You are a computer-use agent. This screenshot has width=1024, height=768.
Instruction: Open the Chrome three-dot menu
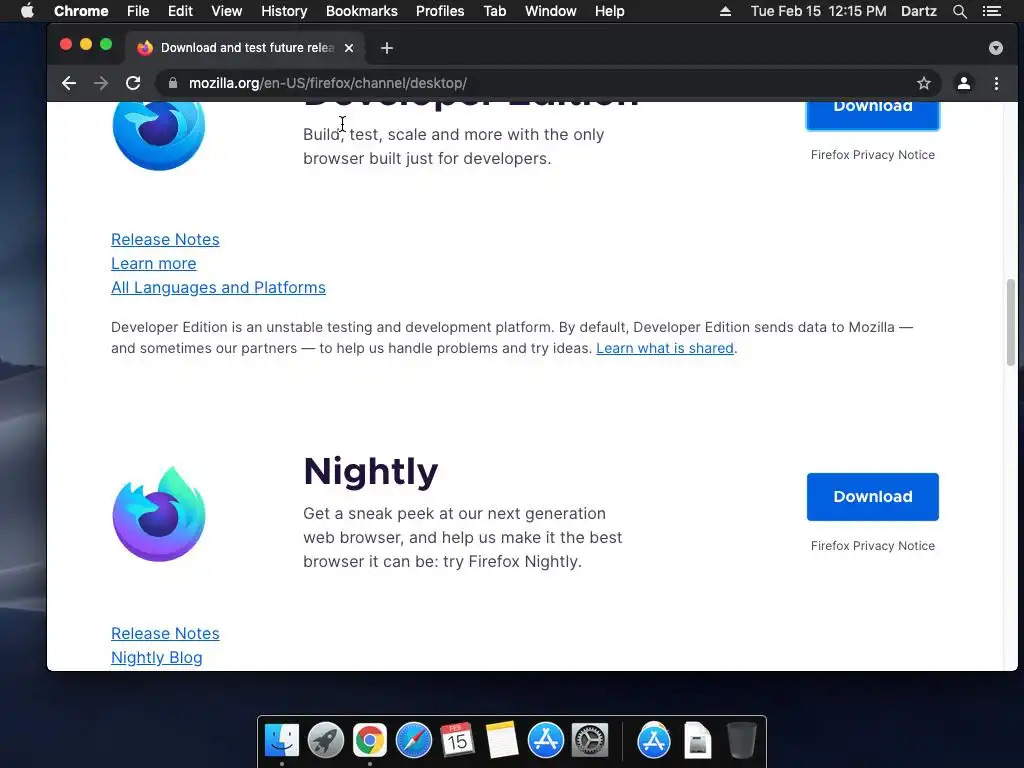tap(996, 83)
